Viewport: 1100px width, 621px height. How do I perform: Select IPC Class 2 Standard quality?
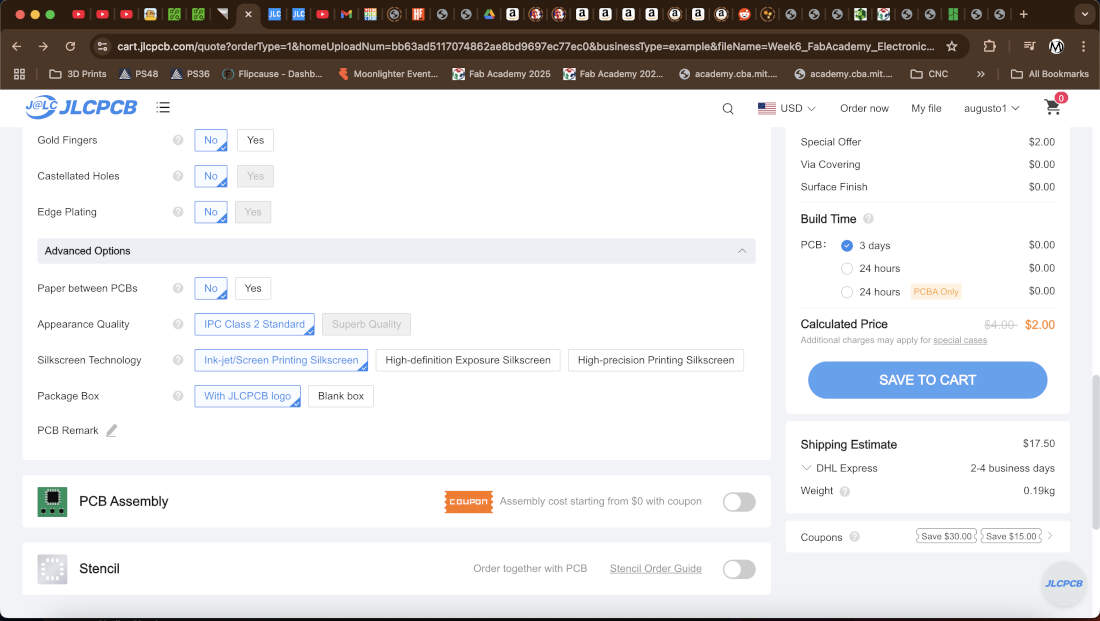254,324
